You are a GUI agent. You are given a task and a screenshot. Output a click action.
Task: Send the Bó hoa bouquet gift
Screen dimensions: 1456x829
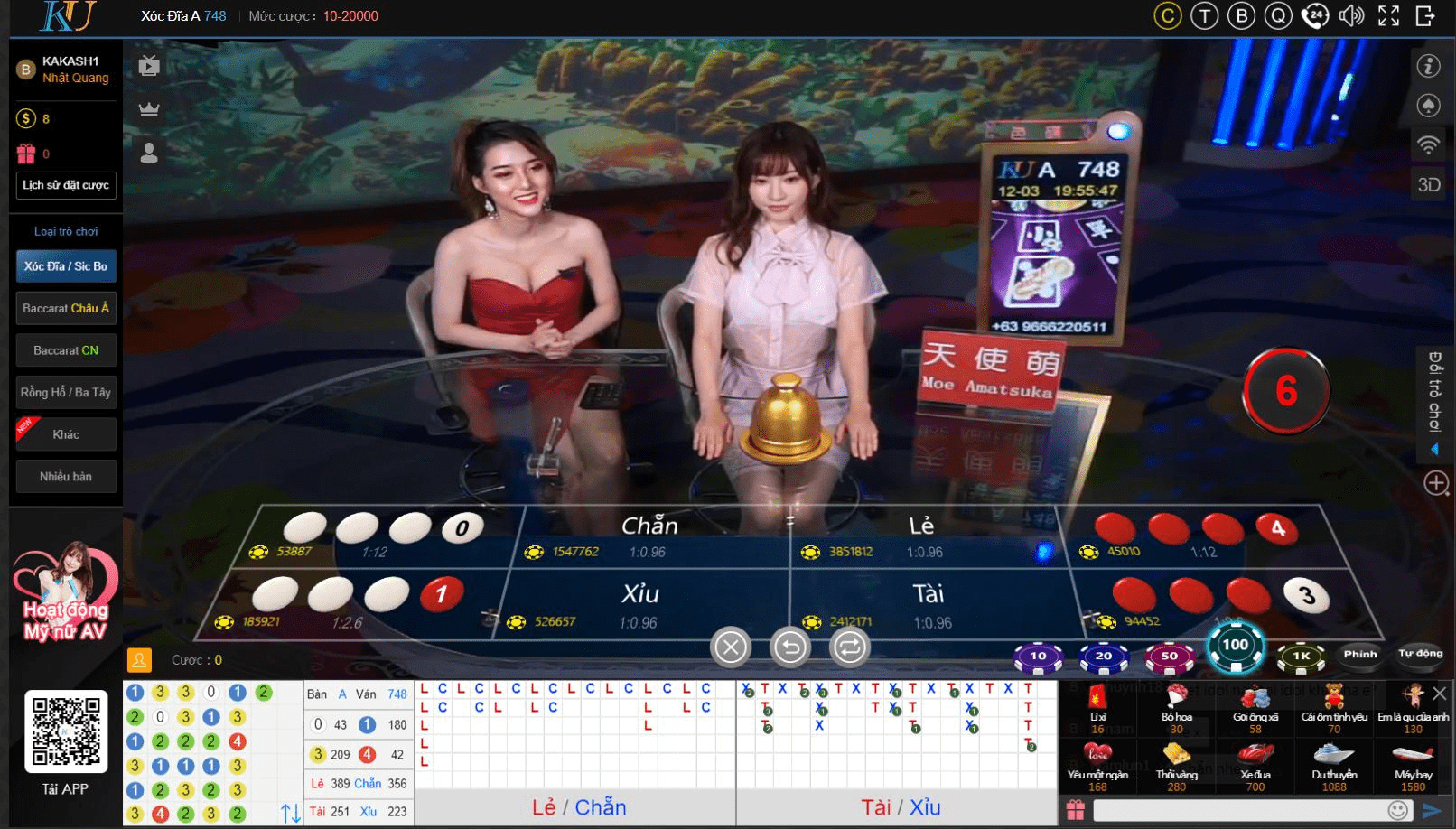point(1176,710)
